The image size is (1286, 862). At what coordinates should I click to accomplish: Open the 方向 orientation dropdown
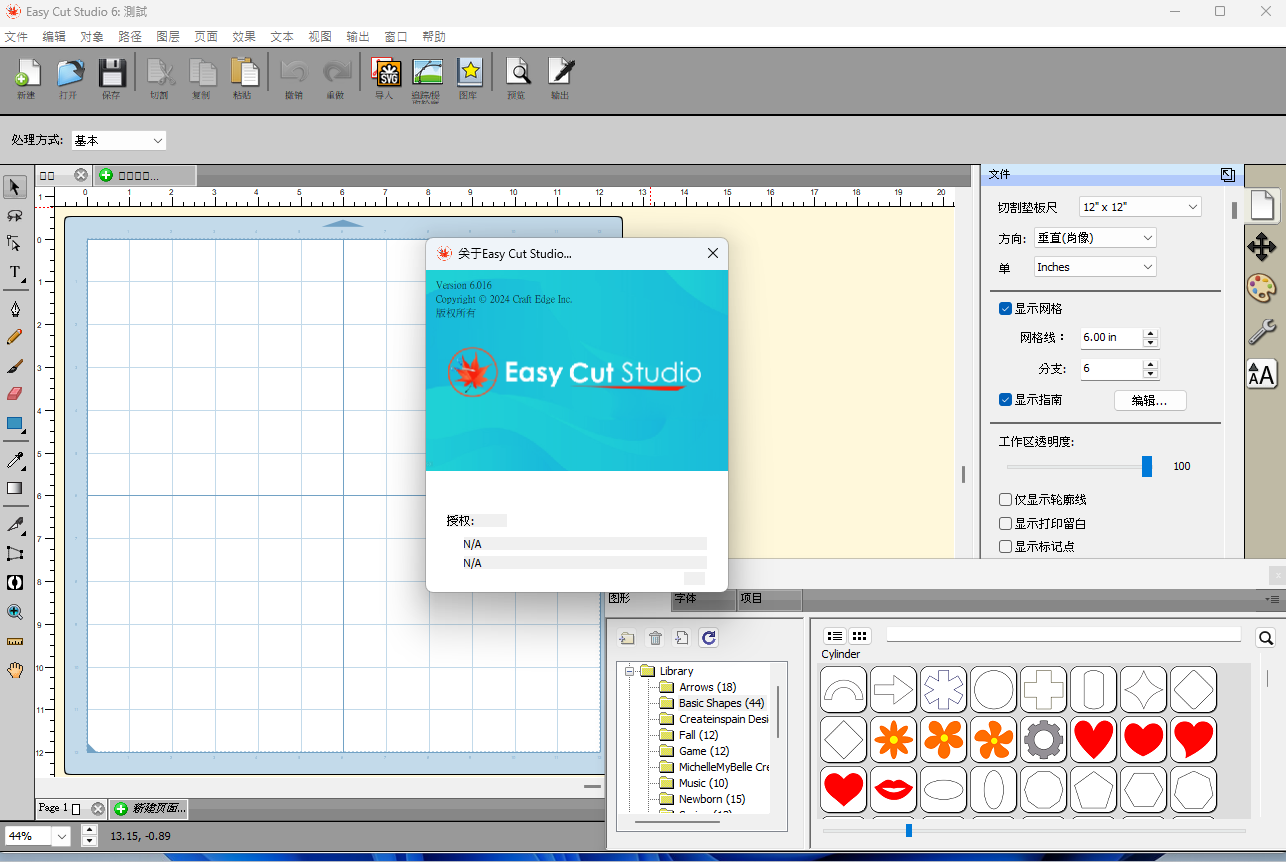pos(1094,238)
